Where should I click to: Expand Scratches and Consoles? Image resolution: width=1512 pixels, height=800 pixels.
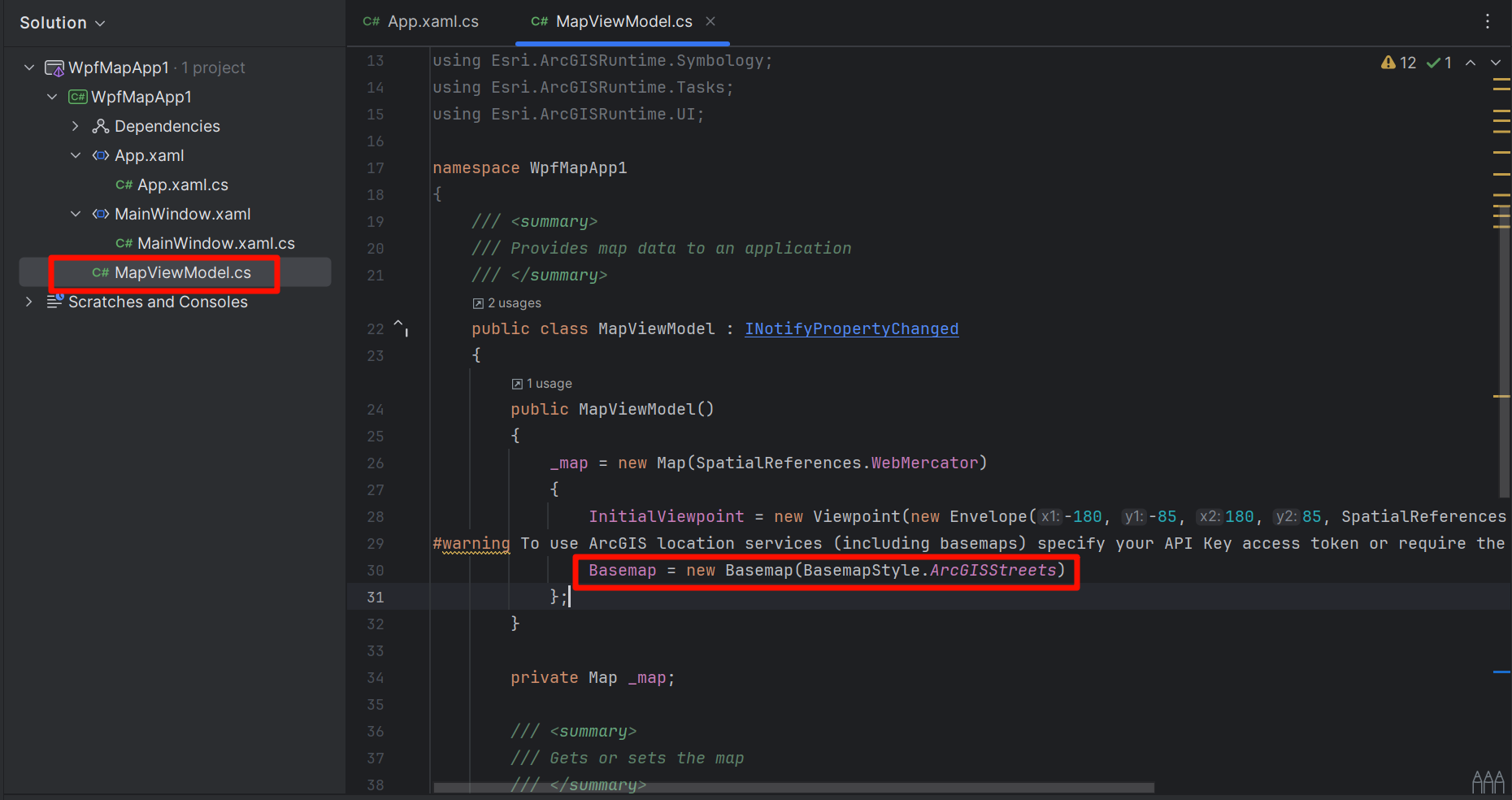click(x=29, y=302)
